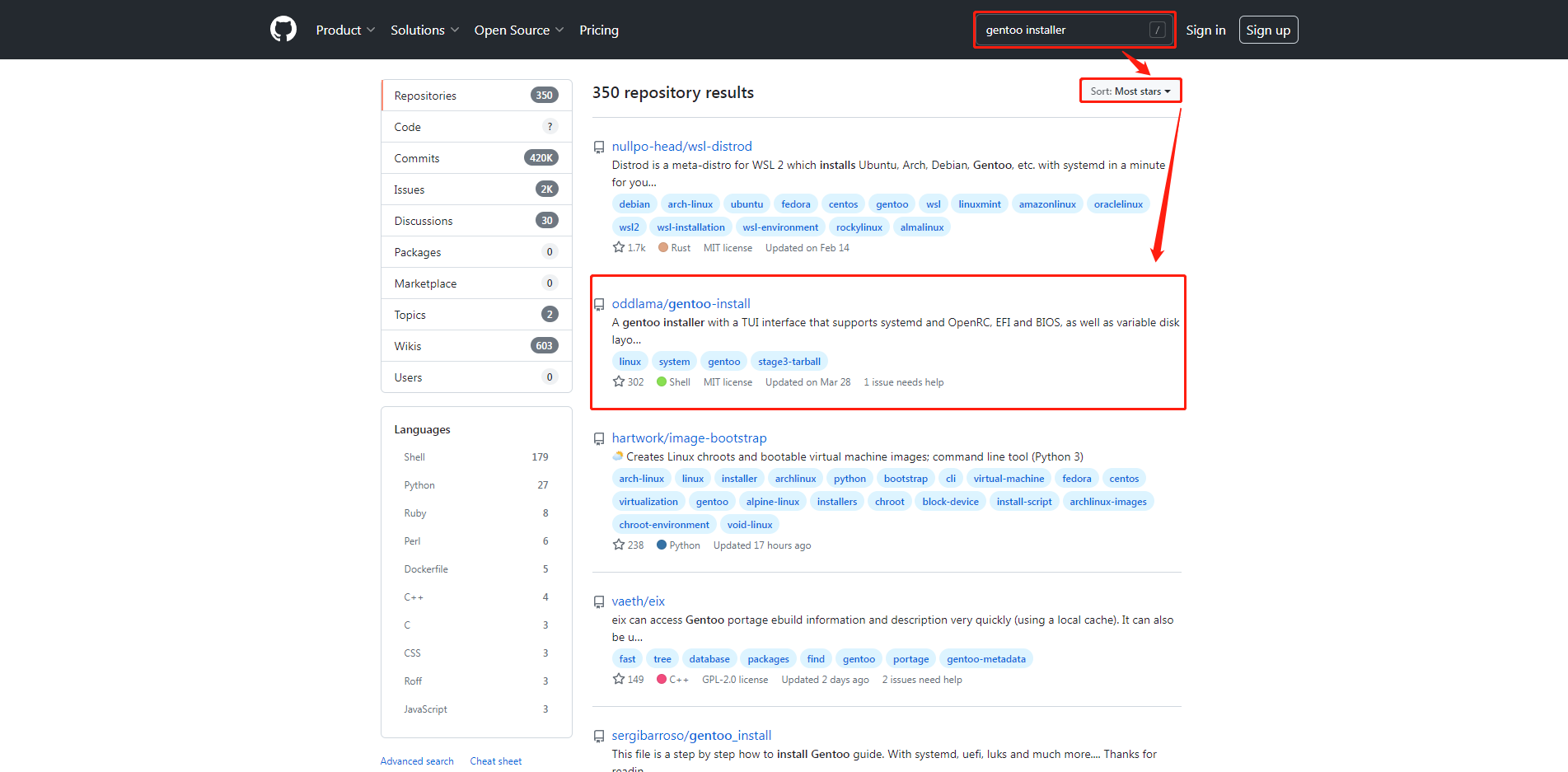Image resolution: width=1568 pixels, height=772 pixels.
Task: Show Users results
Action: (x=476, y=377)
